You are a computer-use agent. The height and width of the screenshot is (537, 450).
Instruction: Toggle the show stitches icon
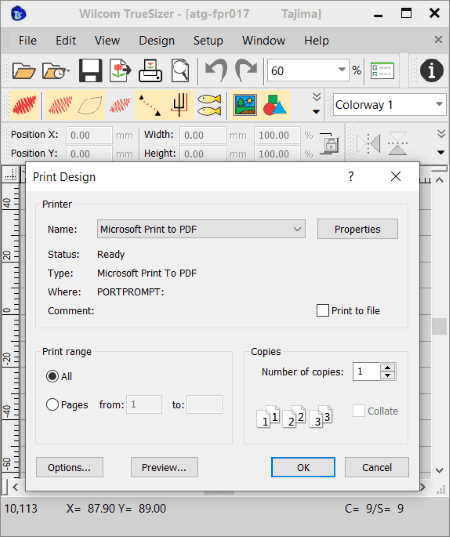(60, 105)
